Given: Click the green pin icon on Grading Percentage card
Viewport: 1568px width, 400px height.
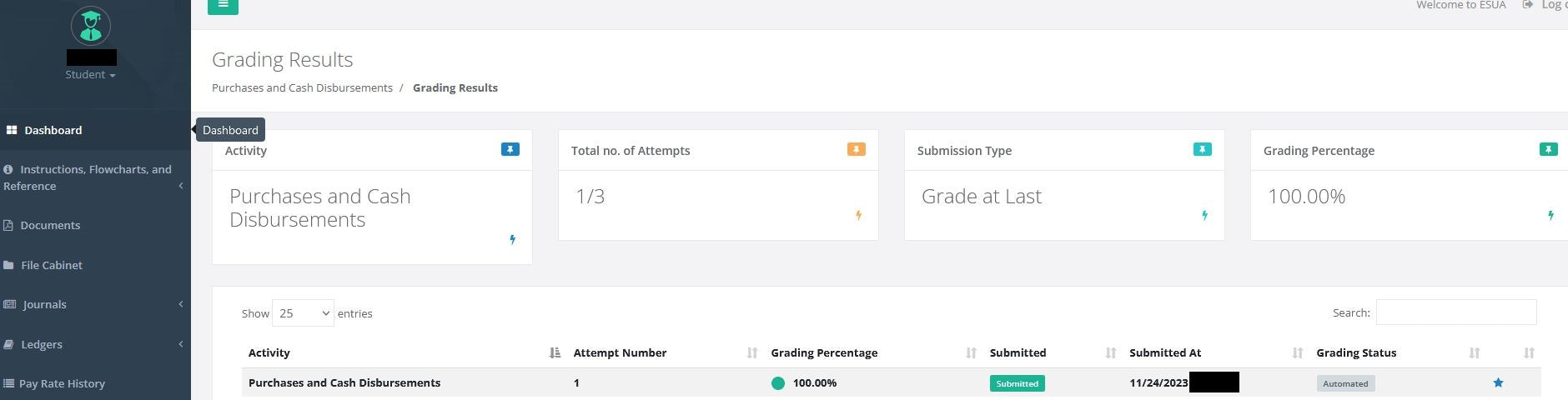Looking at the screenshot, I should click(x=1547, y=149).
